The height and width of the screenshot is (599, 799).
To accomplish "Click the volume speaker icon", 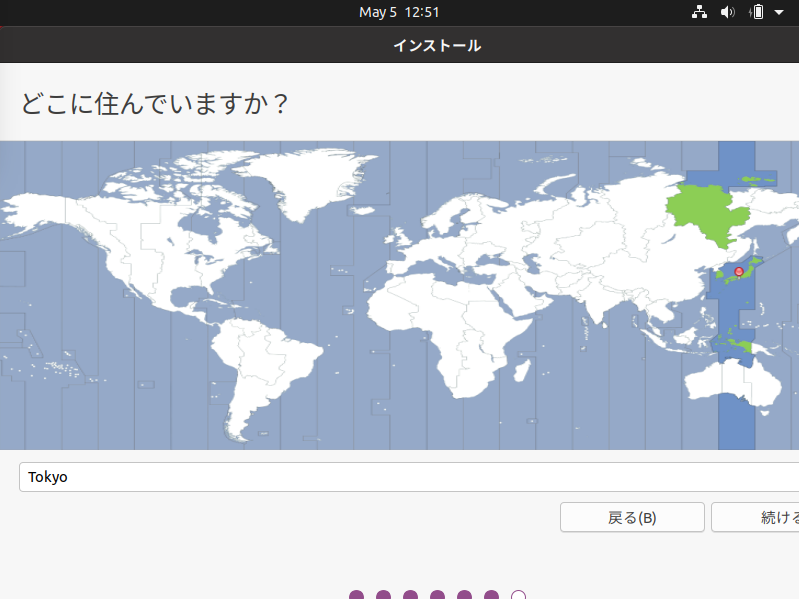I will point(728,12).
